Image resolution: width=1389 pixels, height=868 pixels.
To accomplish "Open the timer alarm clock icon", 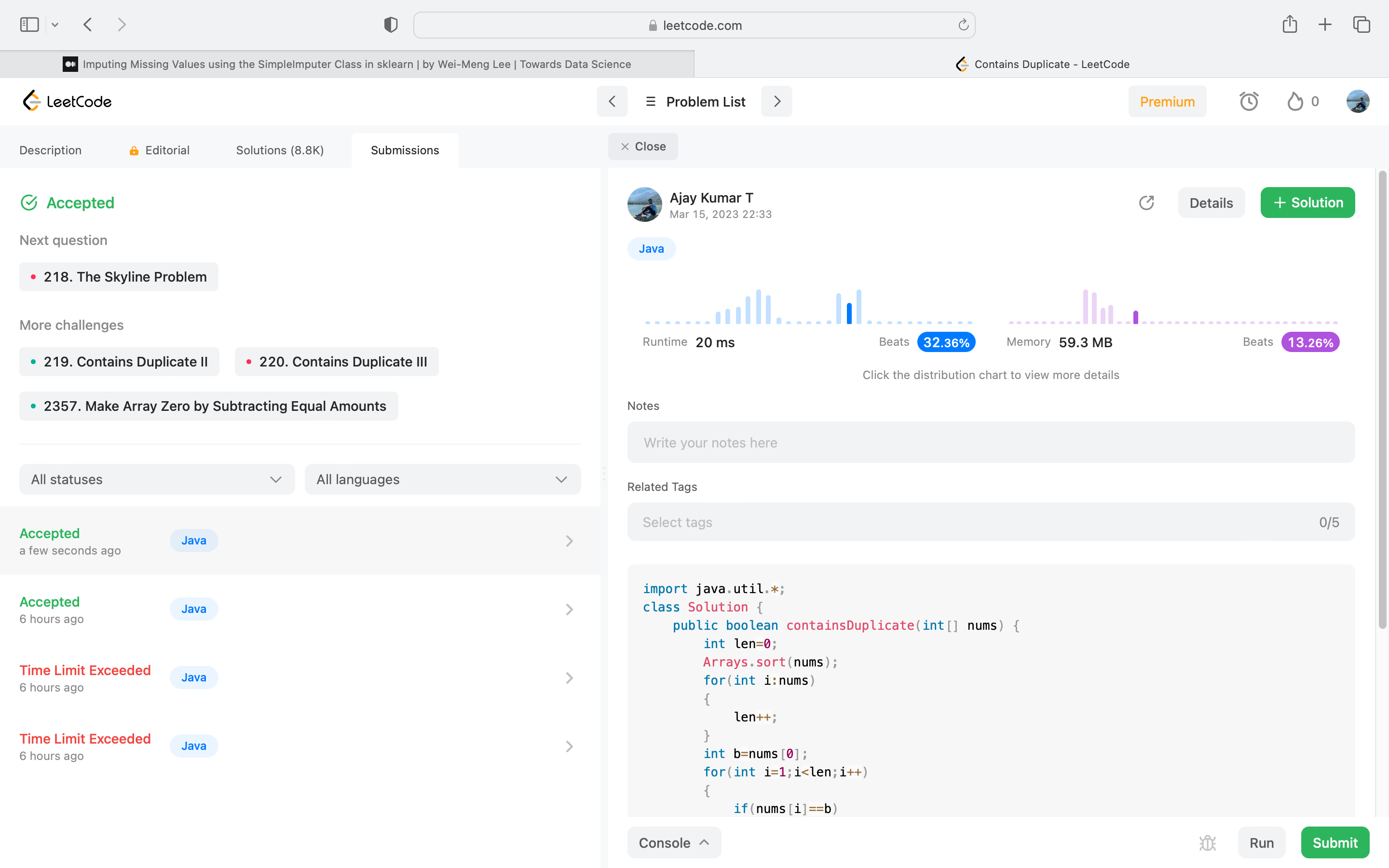I will pos(1248,102).
